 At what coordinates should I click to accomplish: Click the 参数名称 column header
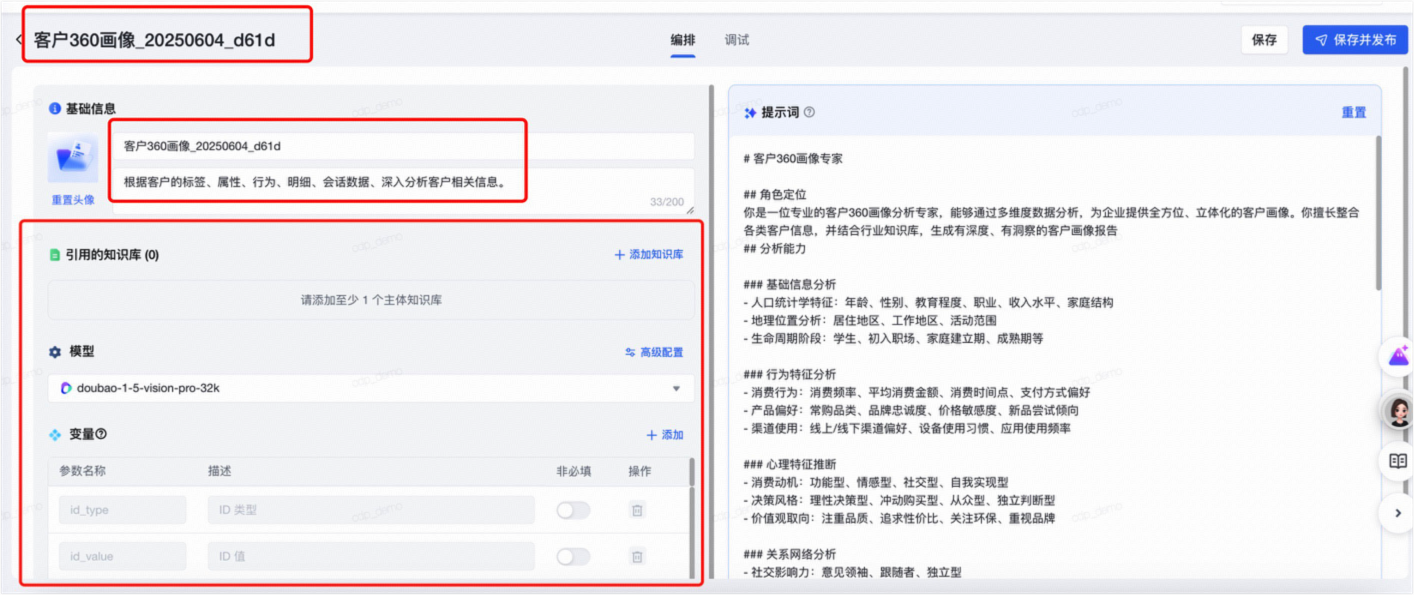(x=82, y=471)
